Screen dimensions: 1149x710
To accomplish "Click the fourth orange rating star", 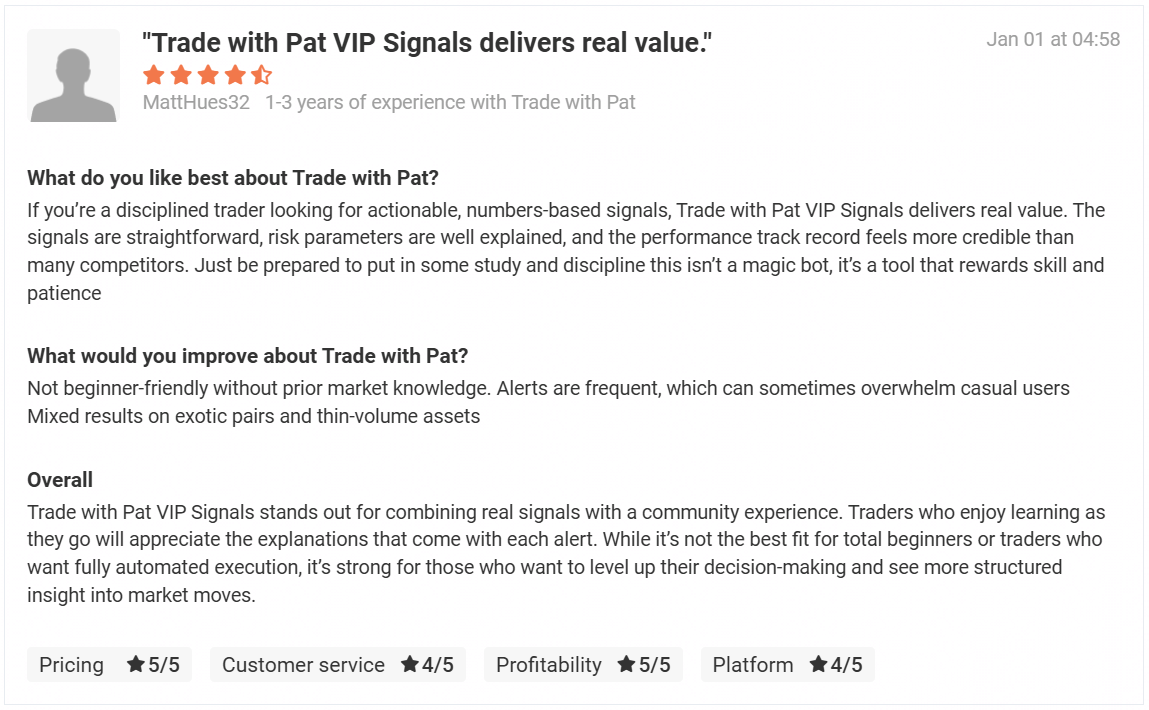I will click(234, 75).
